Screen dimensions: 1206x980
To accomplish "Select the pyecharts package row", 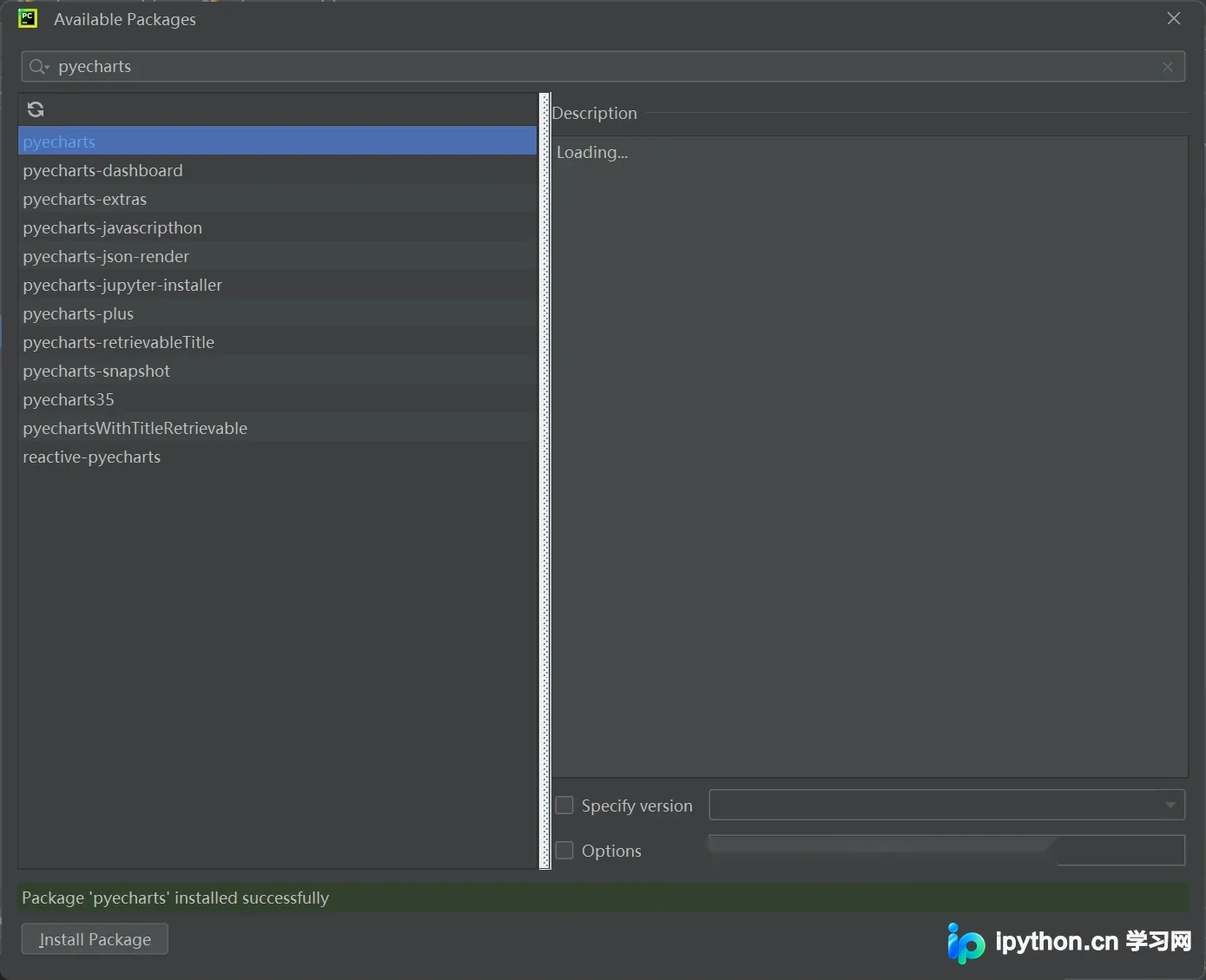I will [278, 141].
